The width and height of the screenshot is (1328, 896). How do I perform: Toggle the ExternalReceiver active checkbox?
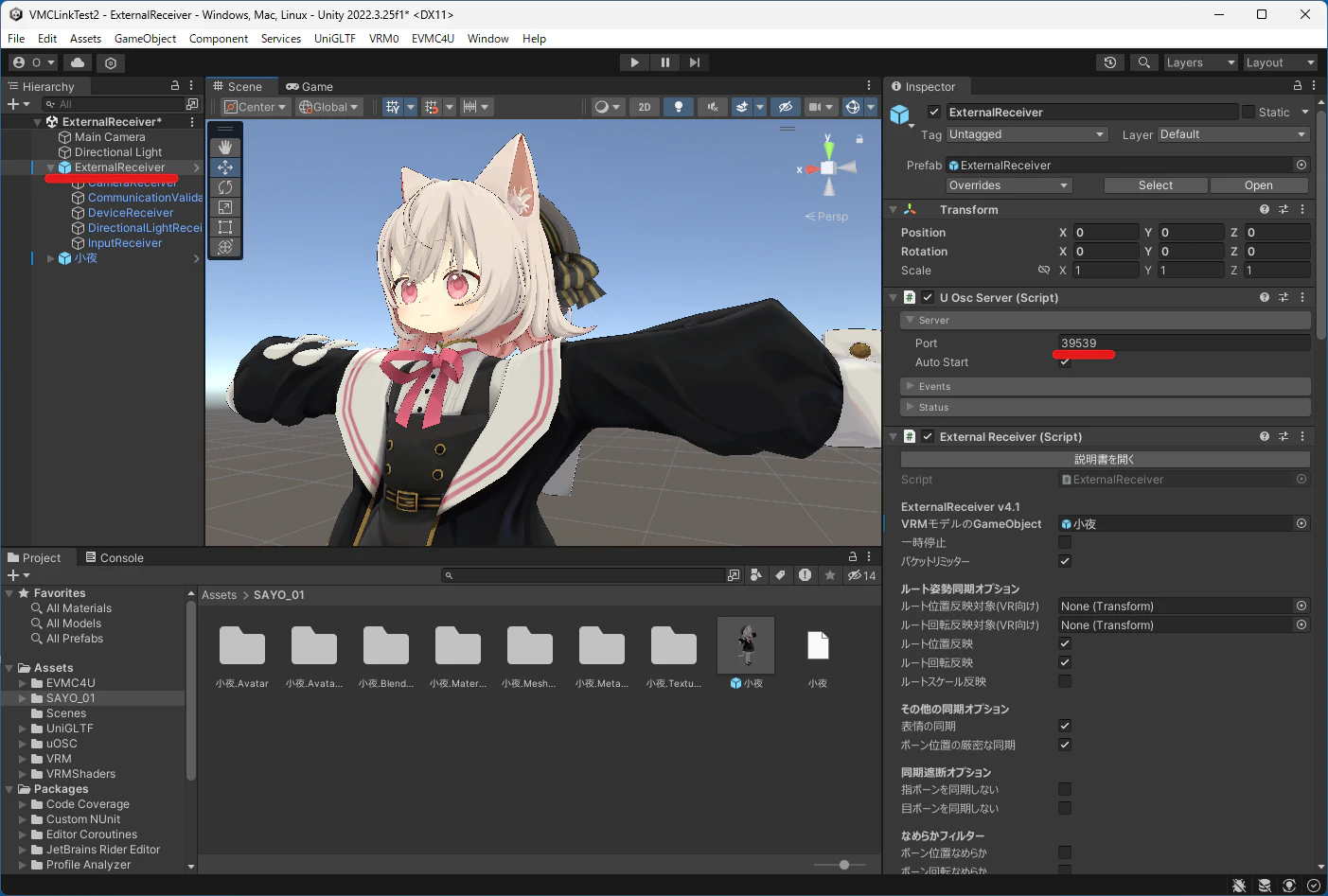point(934,112)
